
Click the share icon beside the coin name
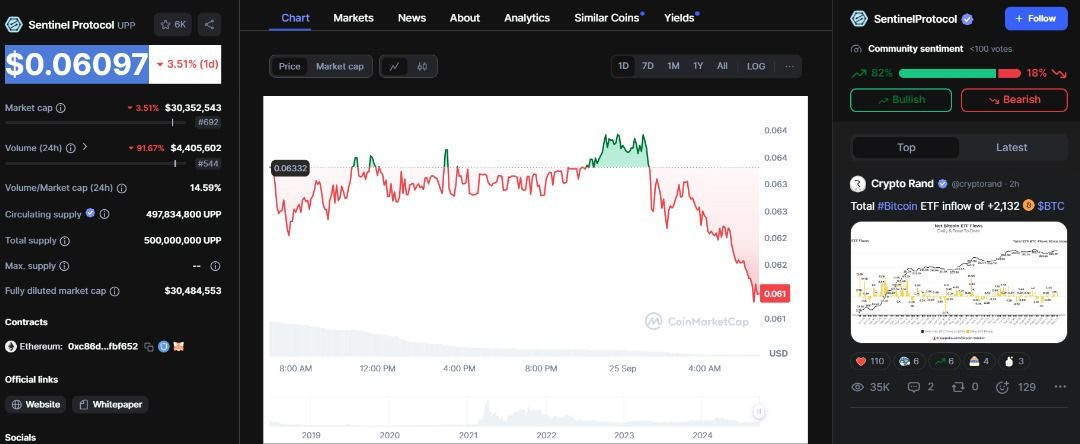pos(209,24)
